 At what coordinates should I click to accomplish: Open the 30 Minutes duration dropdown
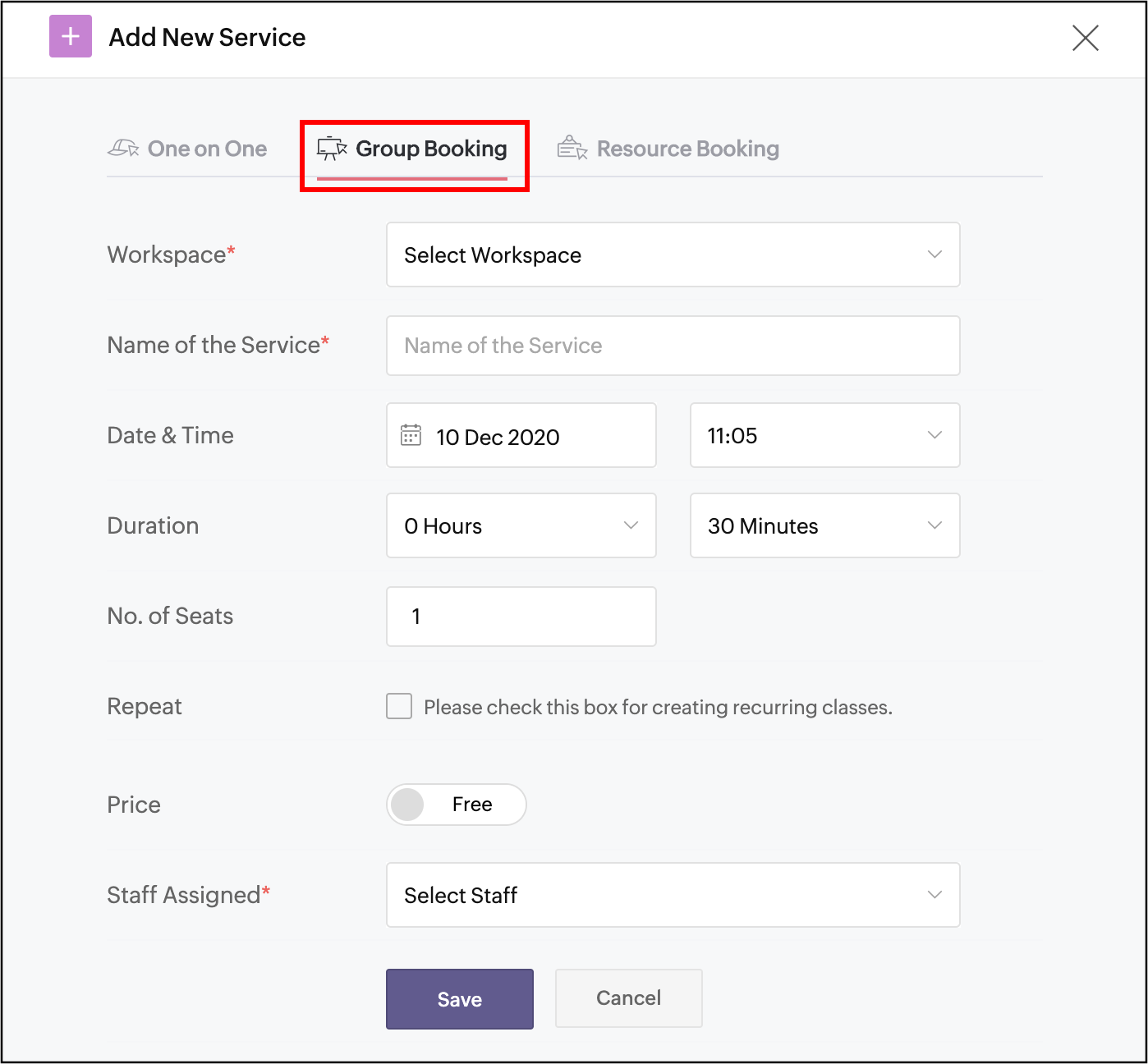[x=824, y=525]
